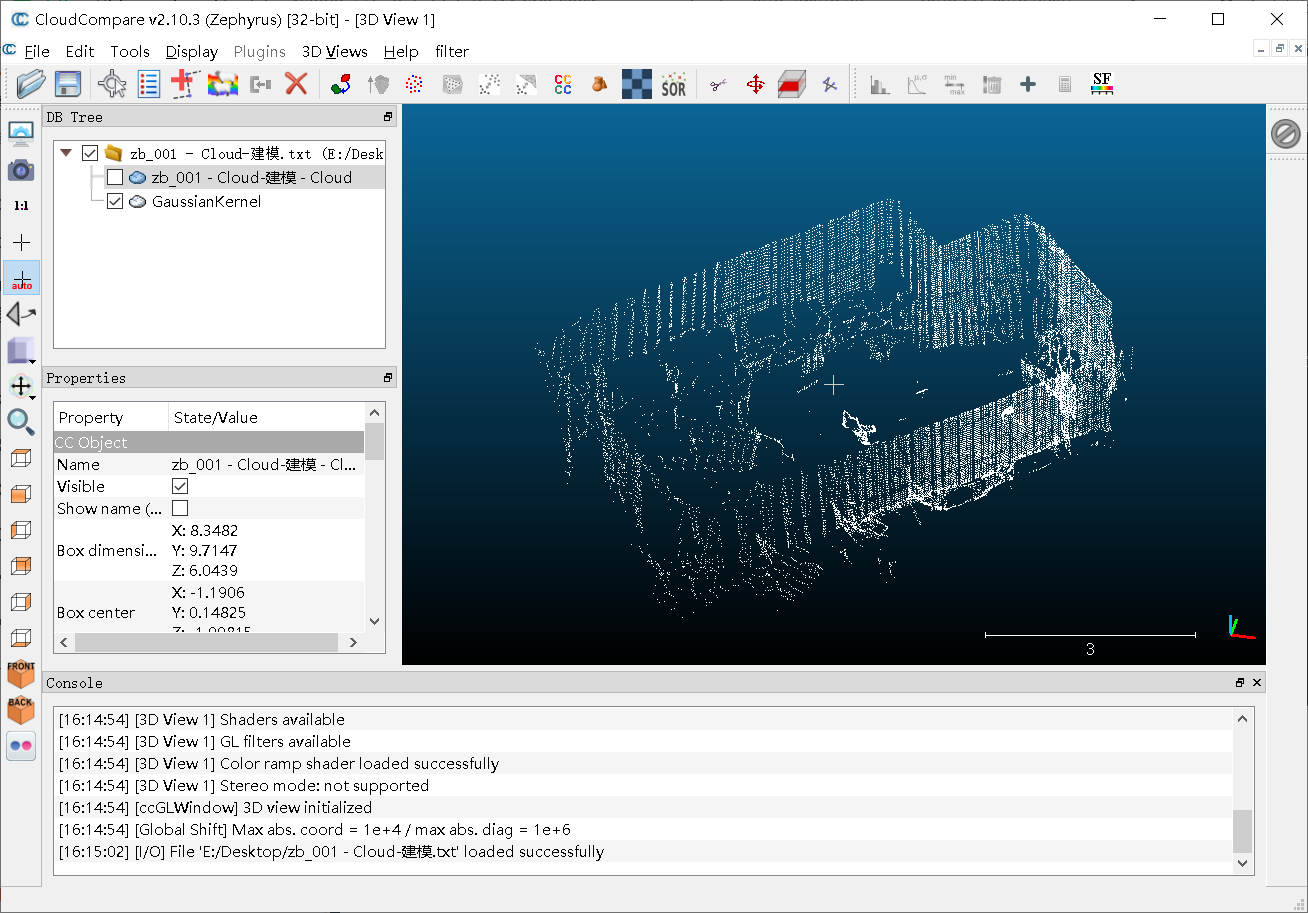Viewport: 1308px width, 913px height.
Task: Click the Properties horizontal scrollbar right arrow
Action: pyautogui.click(x=354, y=642)
